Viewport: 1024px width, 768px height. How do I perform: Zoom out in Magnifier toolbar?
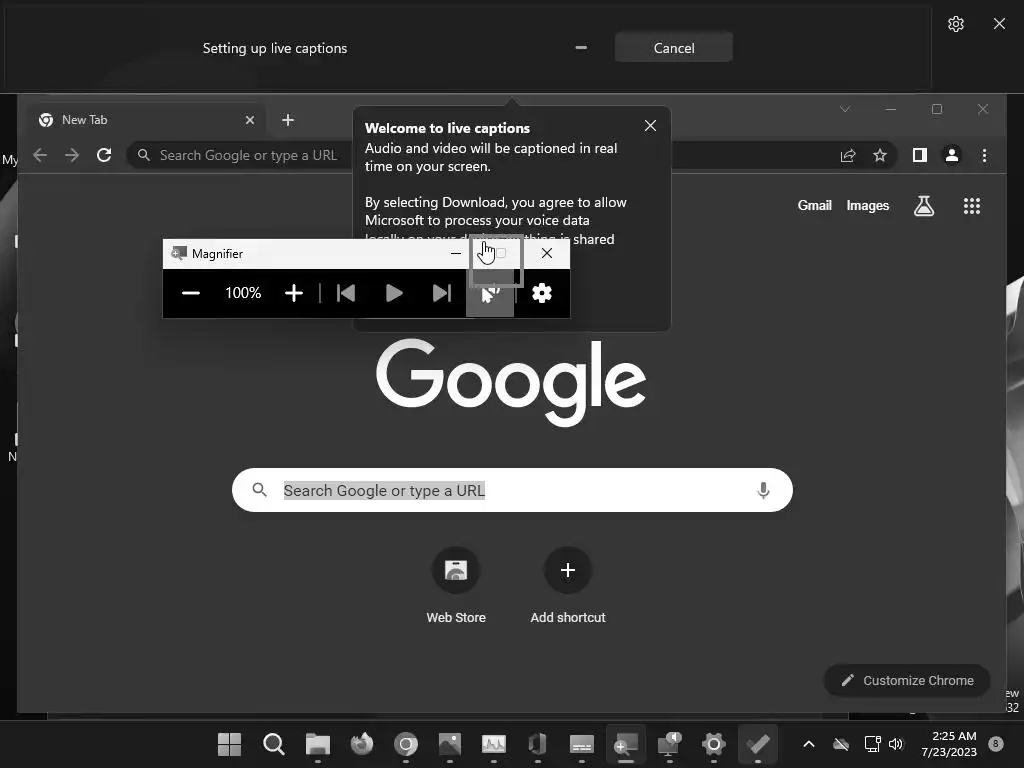(191, 293)
